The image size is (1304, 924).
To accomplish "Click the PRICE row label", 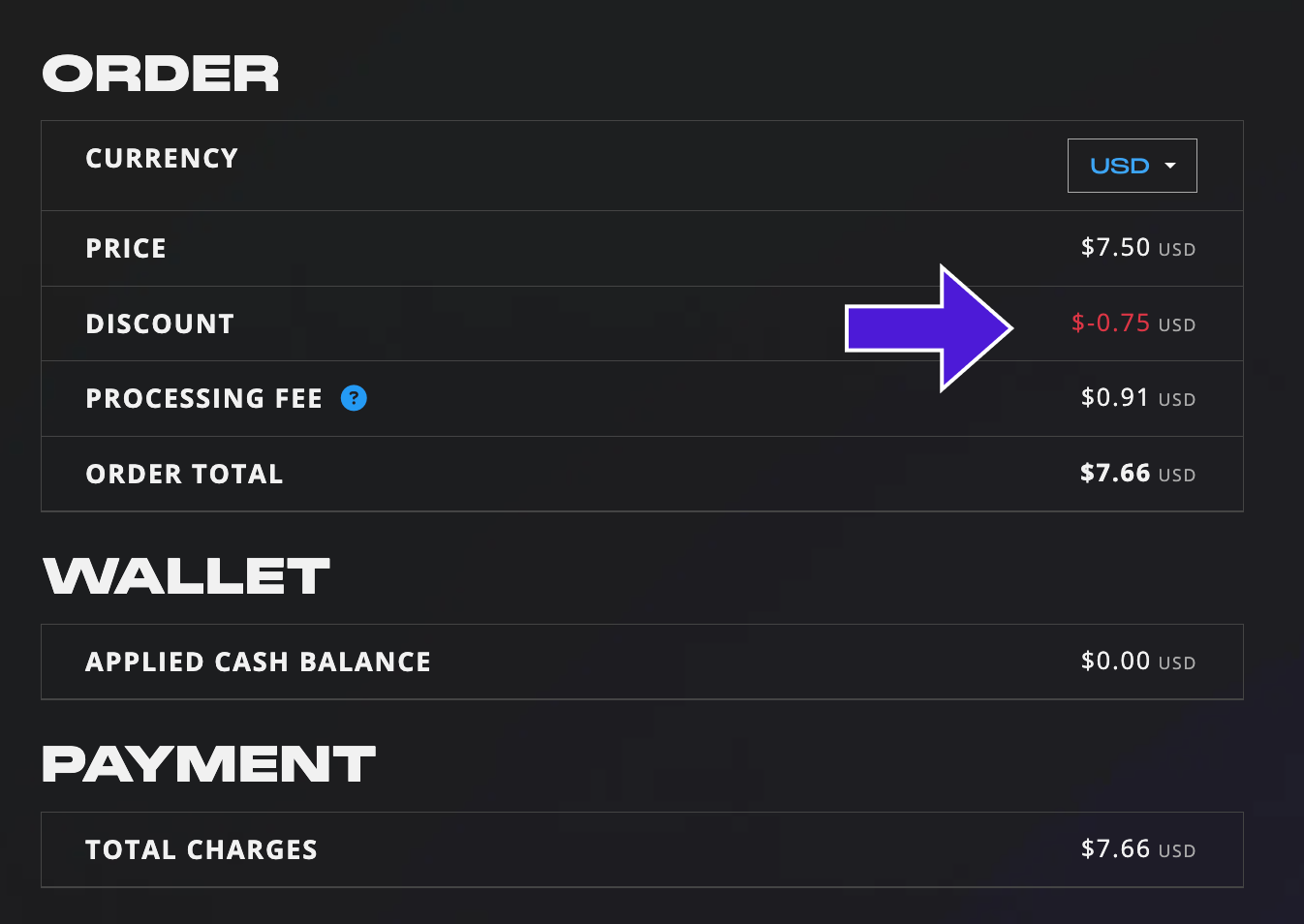I will pos(126,249).
